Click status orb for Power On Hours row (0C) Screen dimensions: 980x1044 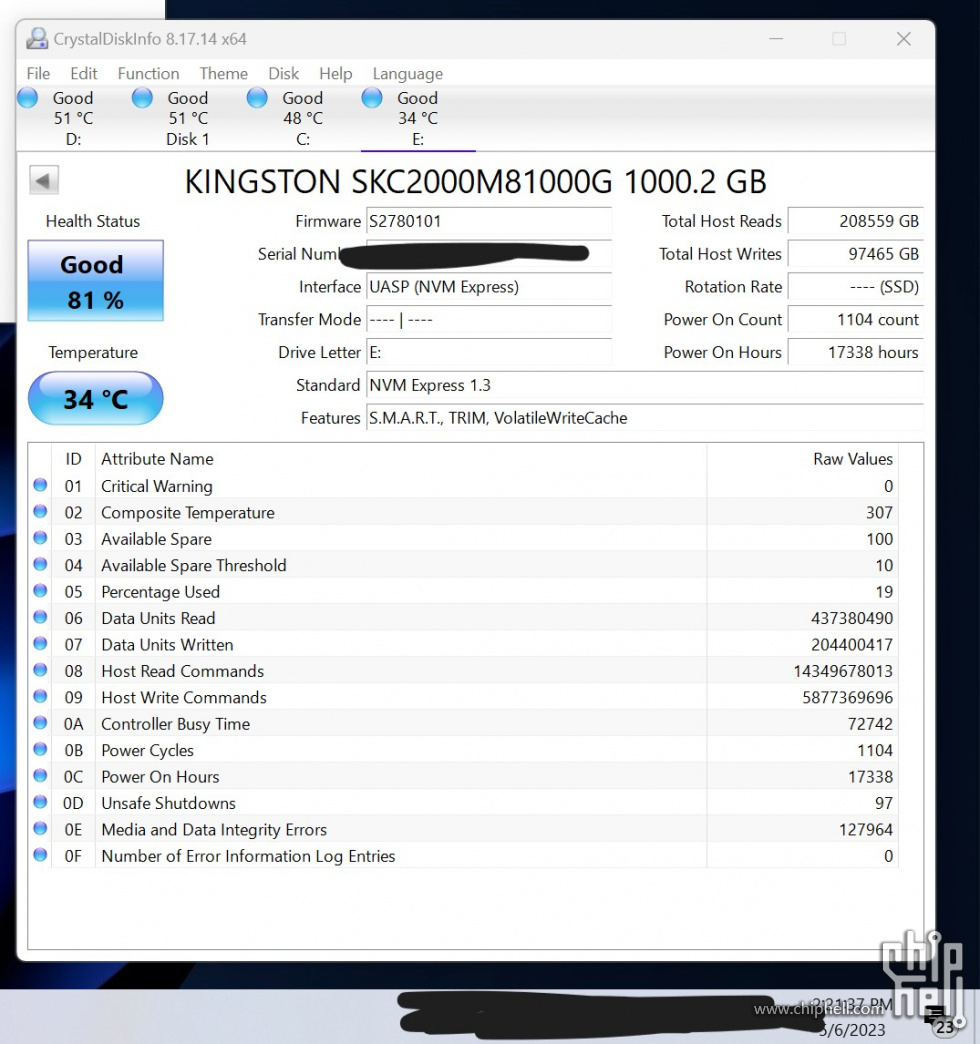[40, 776]
